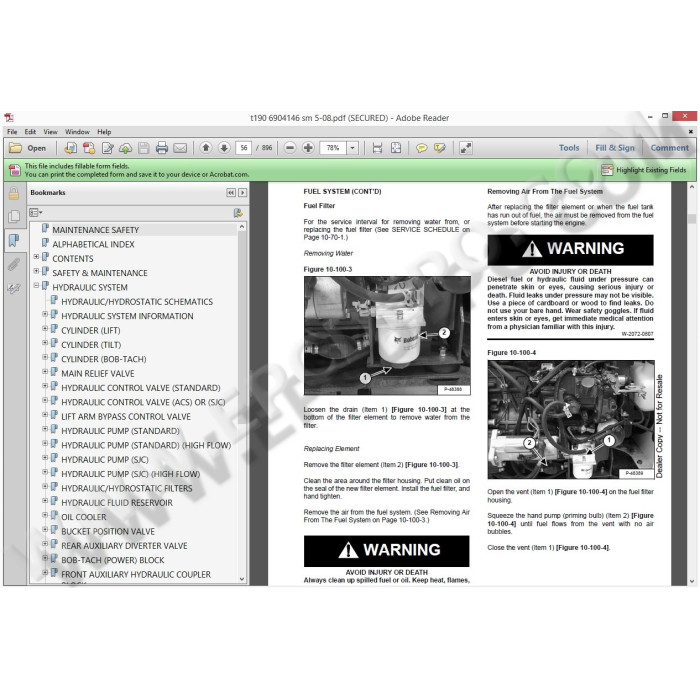
Task: Select CYLINDER (TILT) bookmark
Action: (91, 345)
